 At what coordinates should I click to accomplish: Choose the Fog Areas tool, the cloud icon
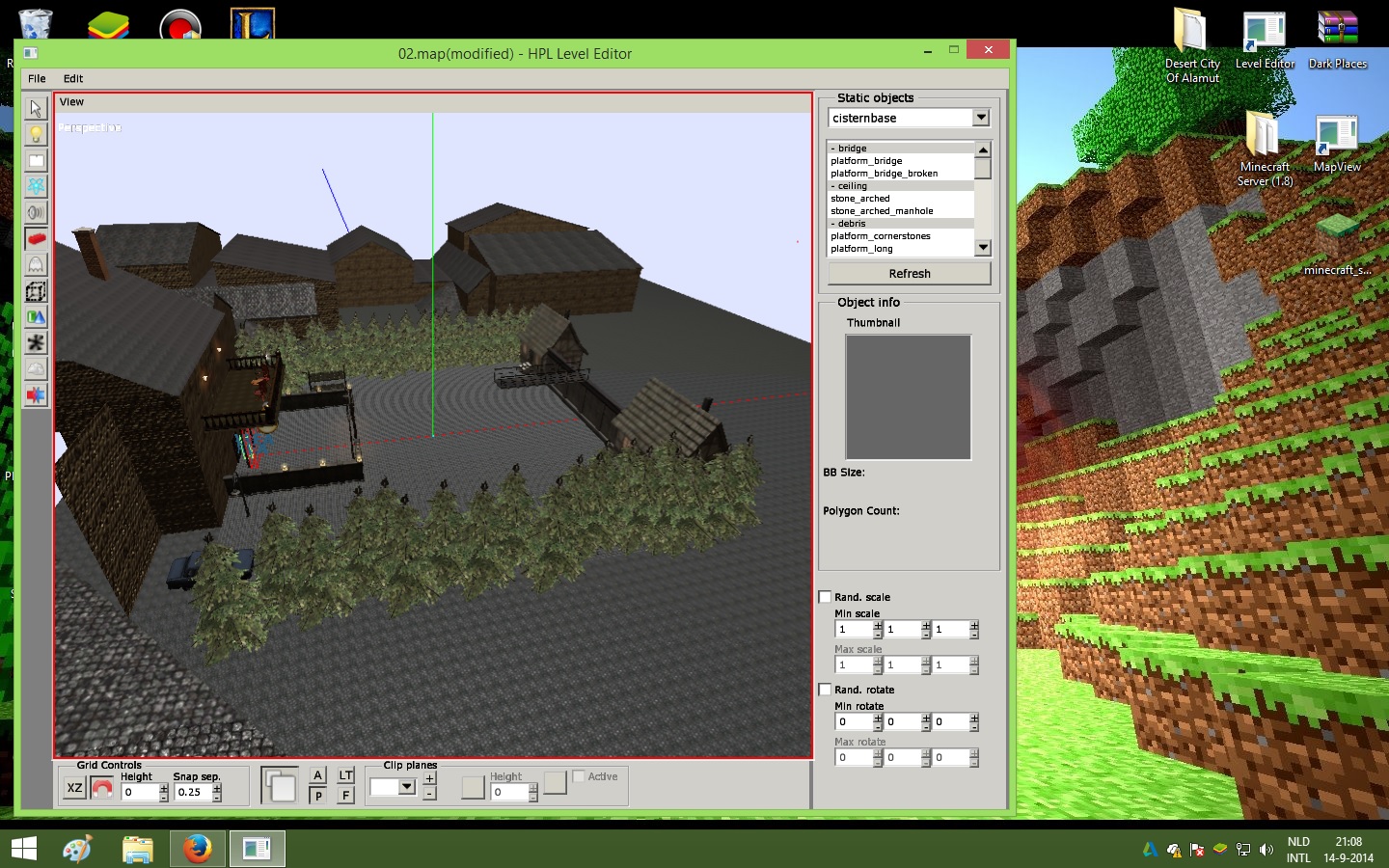point(36,368)
